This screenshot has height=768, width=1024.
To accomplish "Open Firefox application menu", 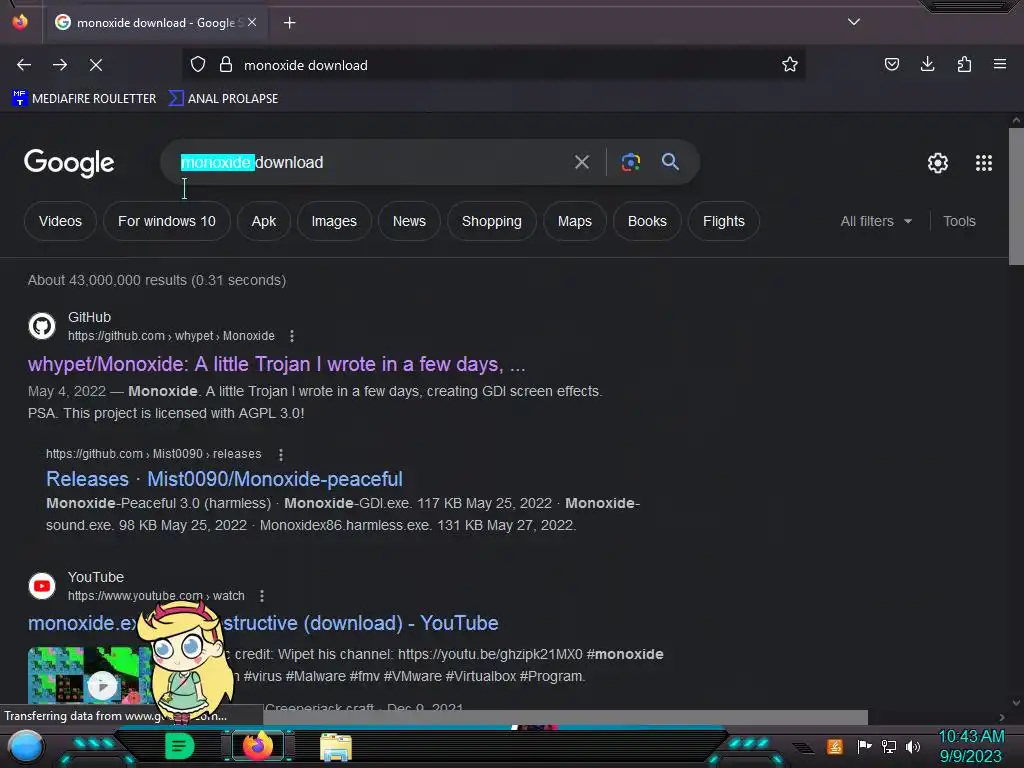I will point(999,64).
